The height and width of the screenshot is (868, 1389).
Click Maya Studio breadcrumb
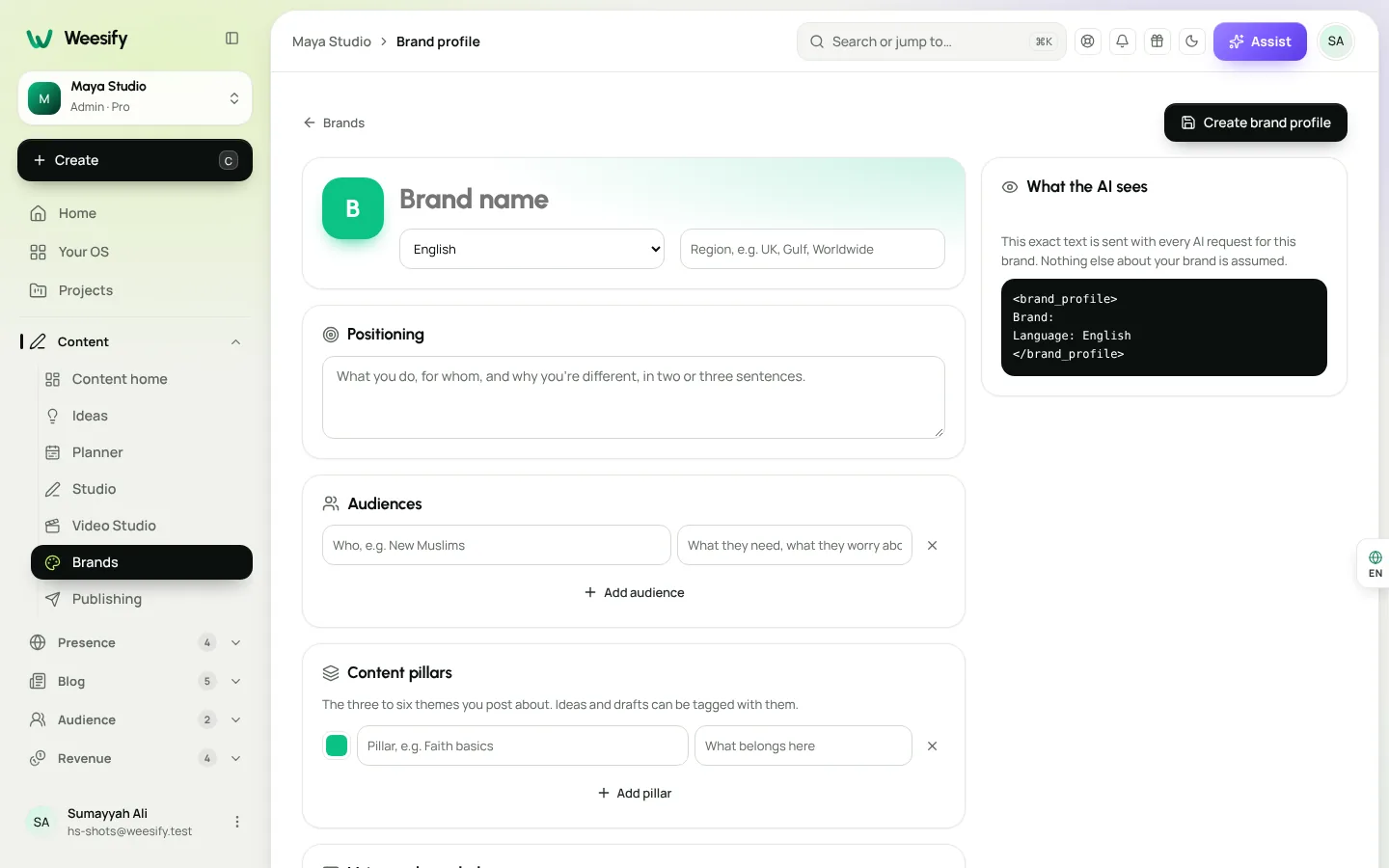(x=332, y=41)
